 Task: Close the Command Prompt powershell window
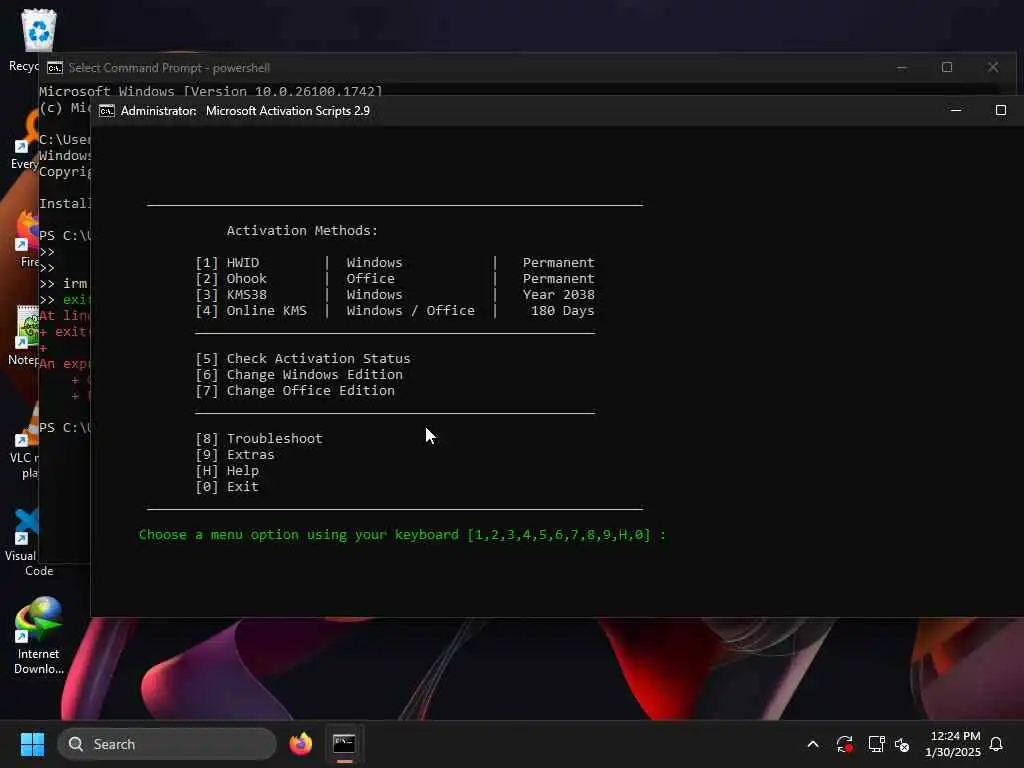[x=993, y=67]
